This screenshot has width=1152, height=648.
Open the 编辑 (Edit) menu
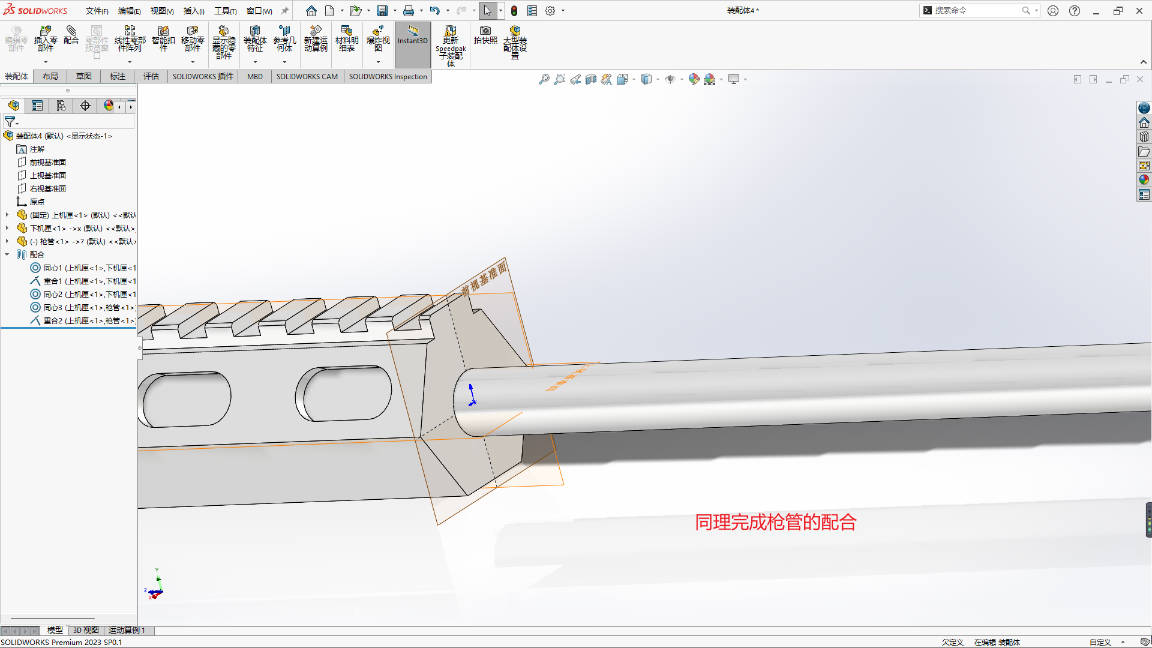(x=129, y=11)
